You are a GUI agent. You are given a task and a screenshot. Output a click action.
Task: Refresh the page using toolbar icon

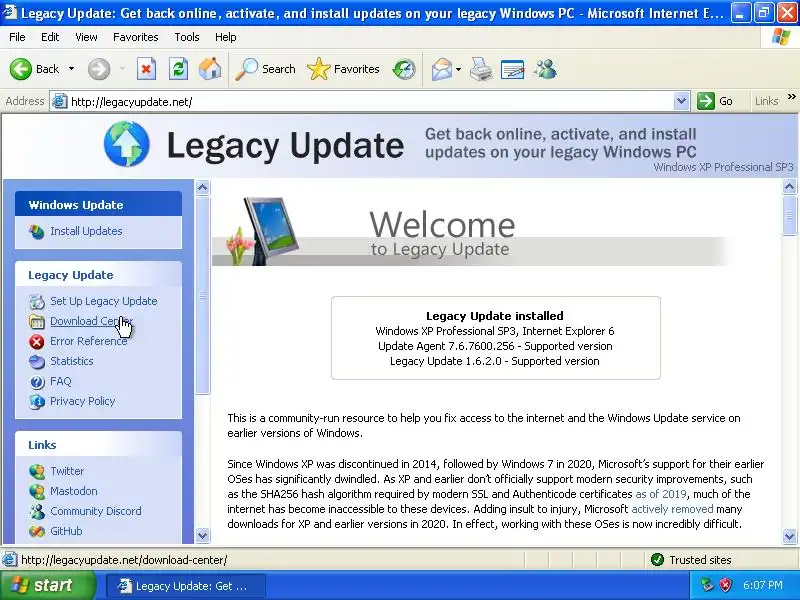click(x=179, y=69)
